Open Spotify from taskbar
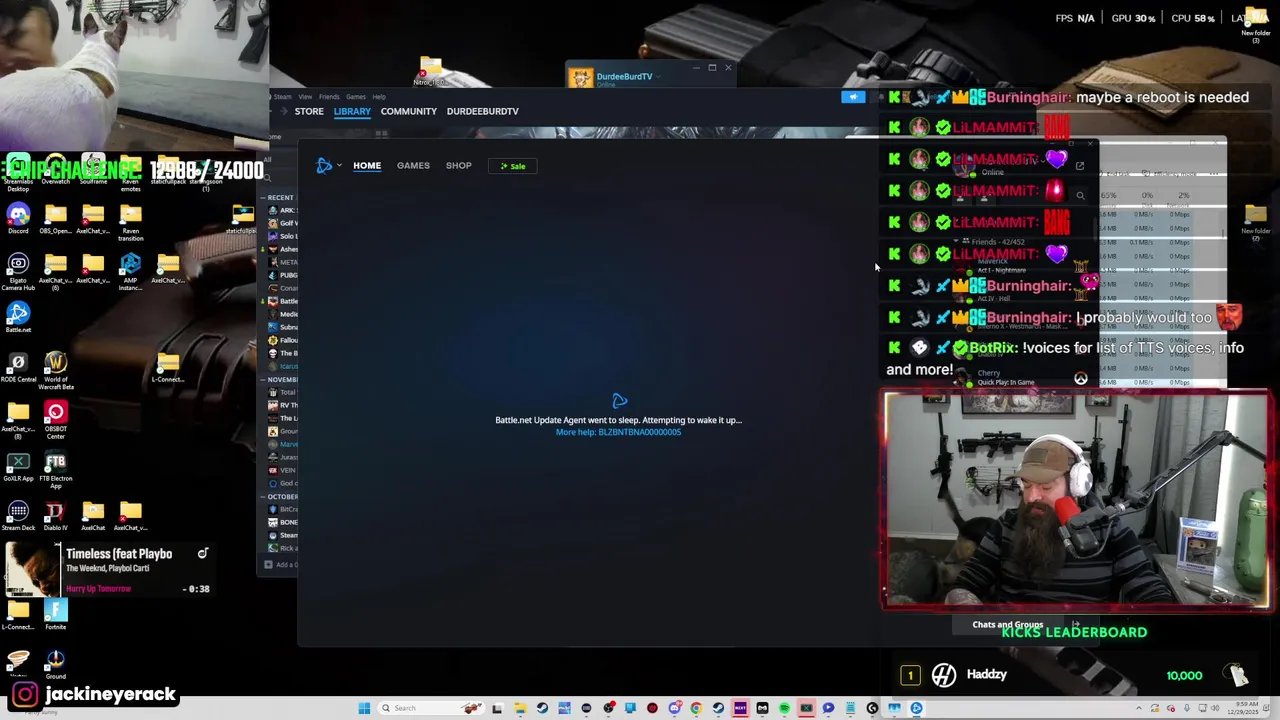Image resolution: width=1280 pixels, height=720 pixels. (x=784, y=708)
